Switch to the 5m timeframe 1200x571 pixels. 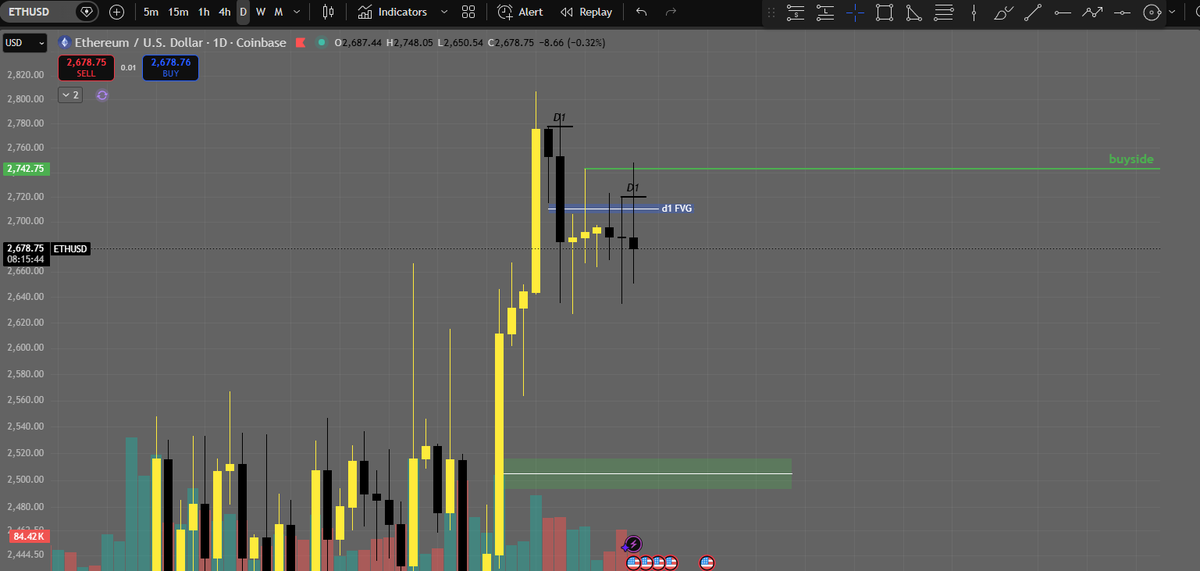coord(151,12)
